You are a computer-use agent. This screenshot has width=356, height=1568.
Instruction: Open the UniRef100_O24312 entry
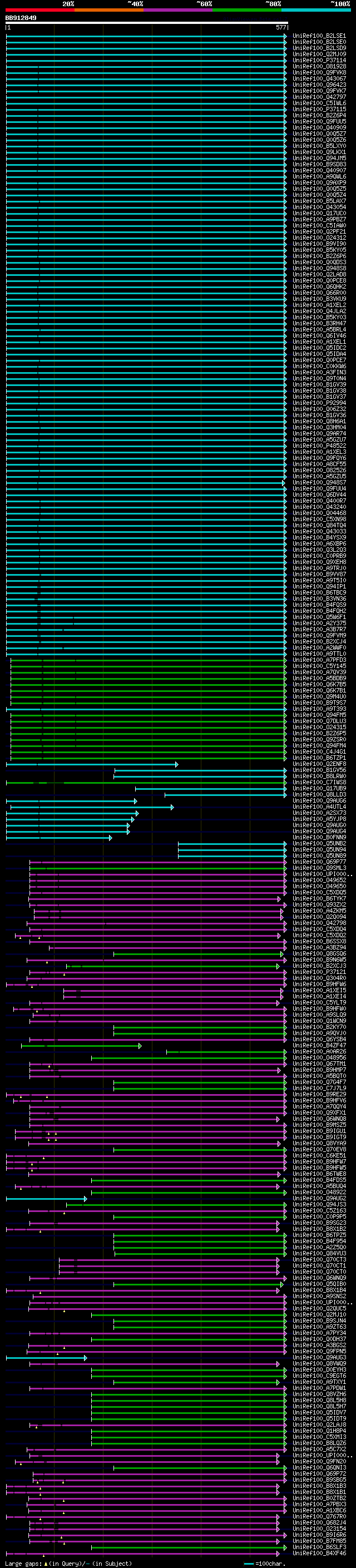tap(319, 238)
